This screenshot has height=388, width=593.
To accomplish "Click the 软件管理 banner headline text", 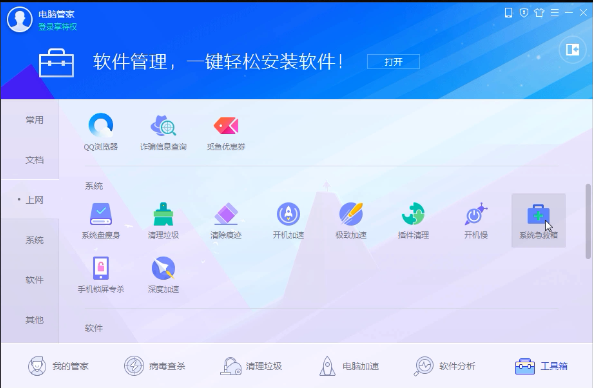I will tap(218, 62).
